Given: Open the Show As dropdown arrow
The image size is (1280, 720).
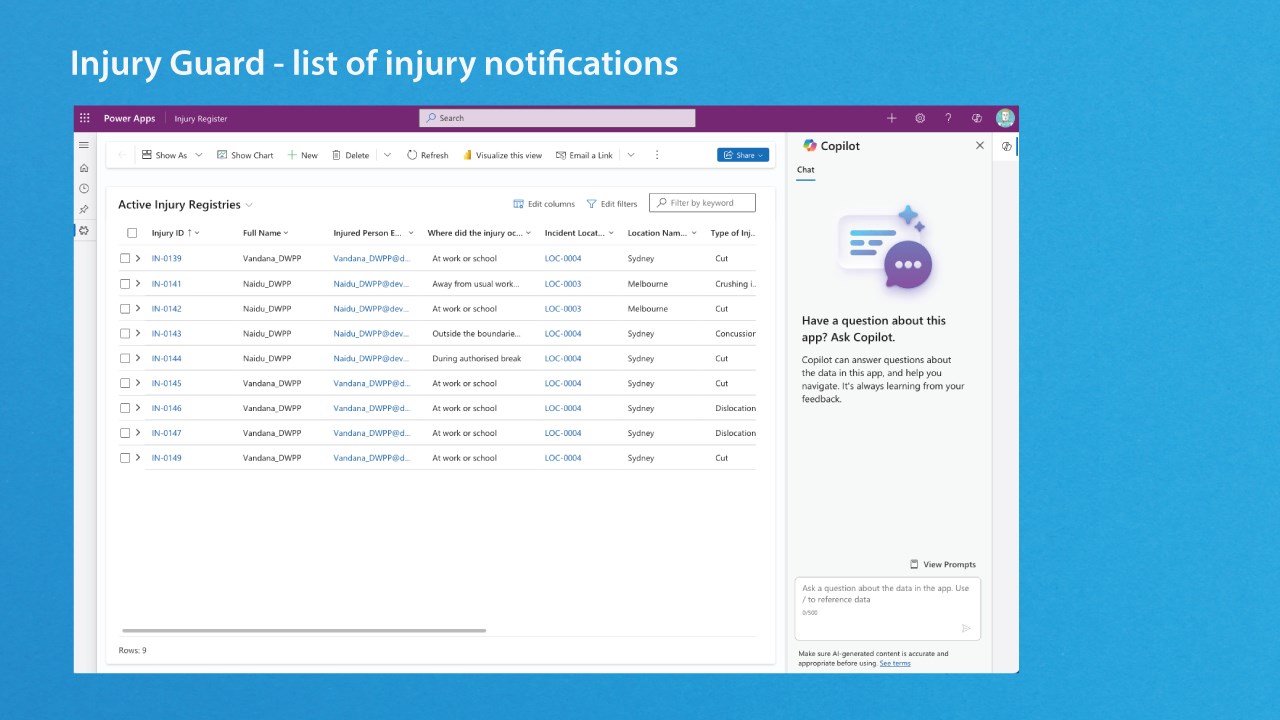Looking at the screenshot, I should (x=199, y=155).
